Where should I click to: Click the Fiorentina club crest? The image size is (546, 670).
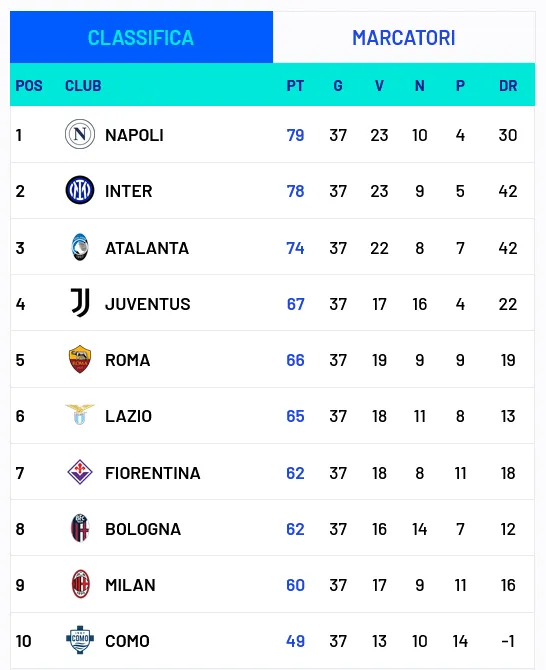[x=80, y=472]
